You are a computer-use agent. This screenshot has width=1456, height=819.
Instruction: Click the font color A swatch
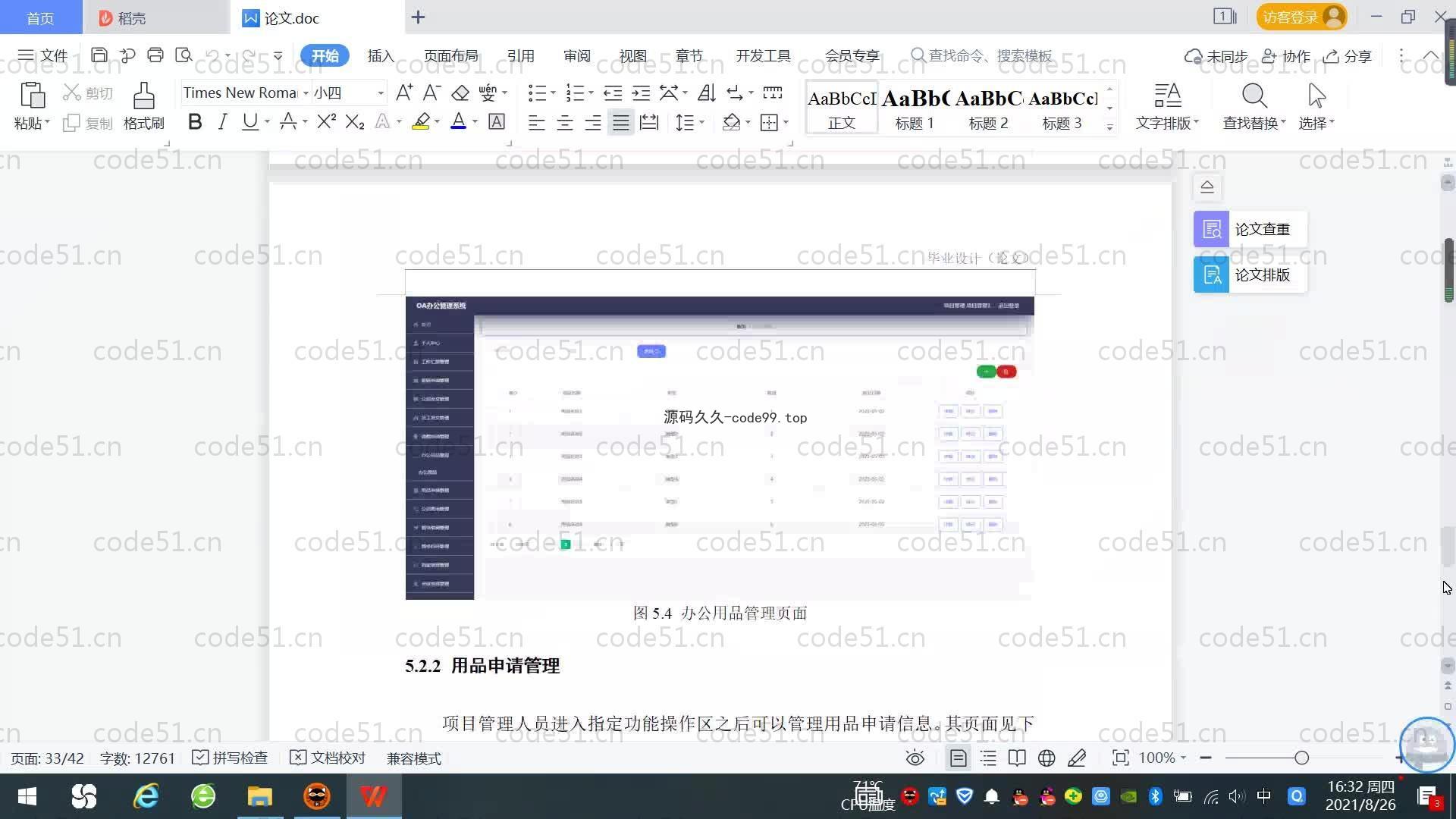(x=458, y=121)
